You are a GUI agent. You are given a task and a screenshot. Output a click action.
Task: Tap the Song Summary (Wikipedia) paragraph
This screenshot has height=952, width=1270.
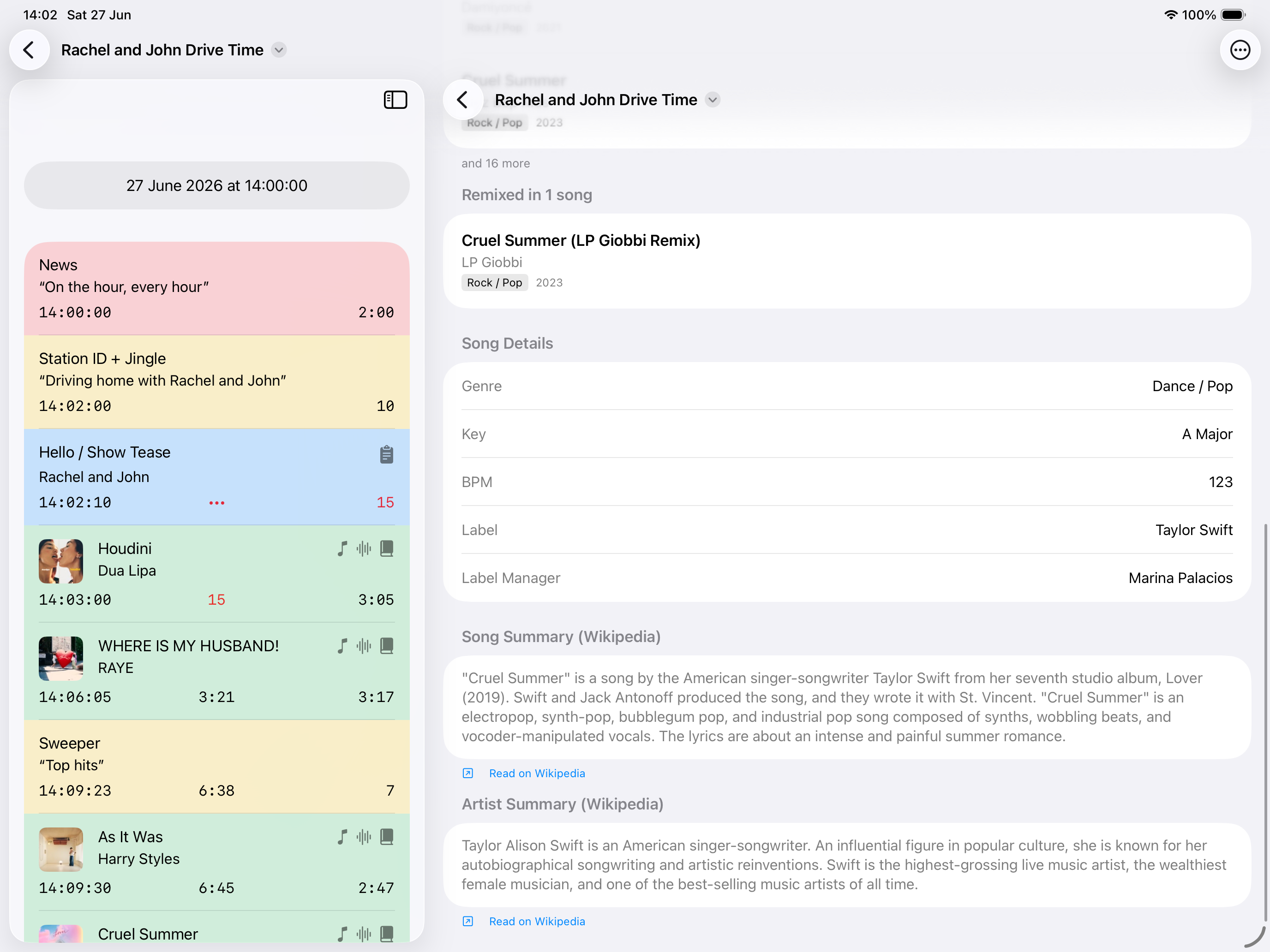[847, 707]
